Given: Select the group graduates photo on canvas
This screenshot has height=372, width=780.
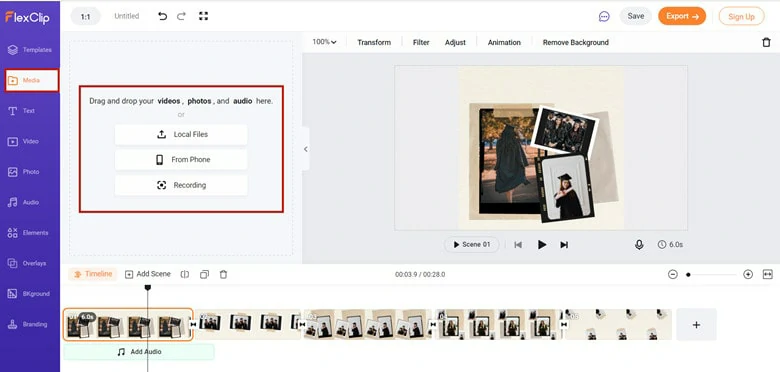Looking at the screenshot, I should pyautogui.click(x=564, y=131).
